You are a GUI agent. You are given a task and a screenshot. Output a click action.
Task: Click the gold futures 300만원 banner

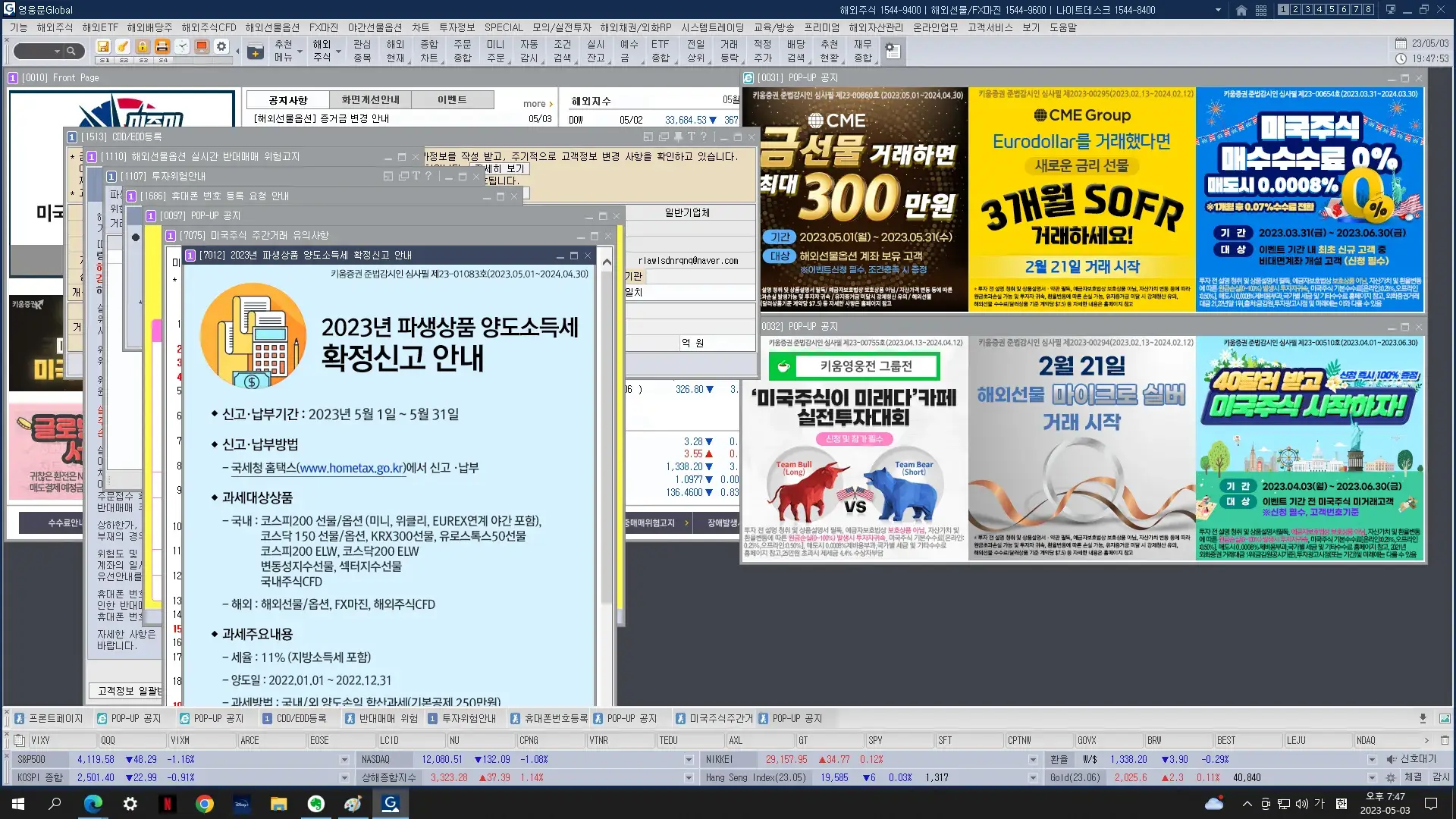(x=855, y=199)
